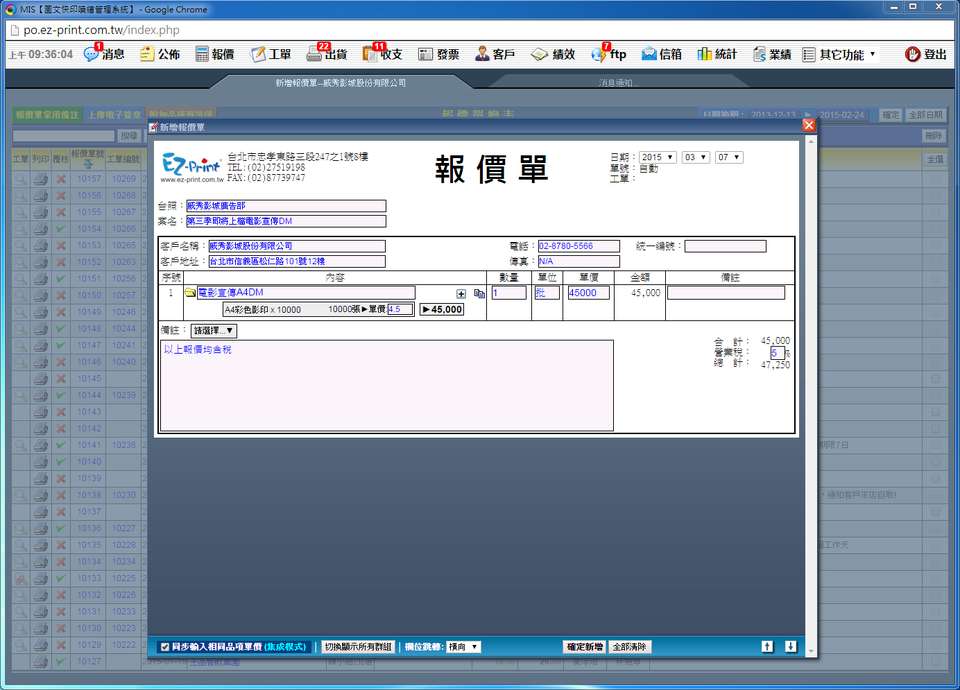The image size is (960, 690).
Task: Open the 出貨 shipping section
Action: coord(326,54)
